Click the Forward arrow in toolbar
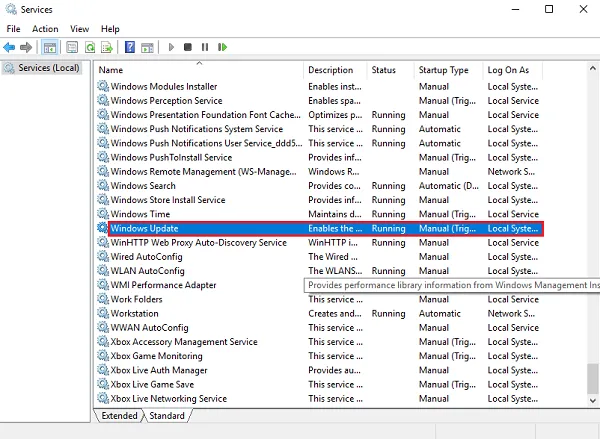The image size is (600, 439). pyautogui.click(x=25, y=47)
